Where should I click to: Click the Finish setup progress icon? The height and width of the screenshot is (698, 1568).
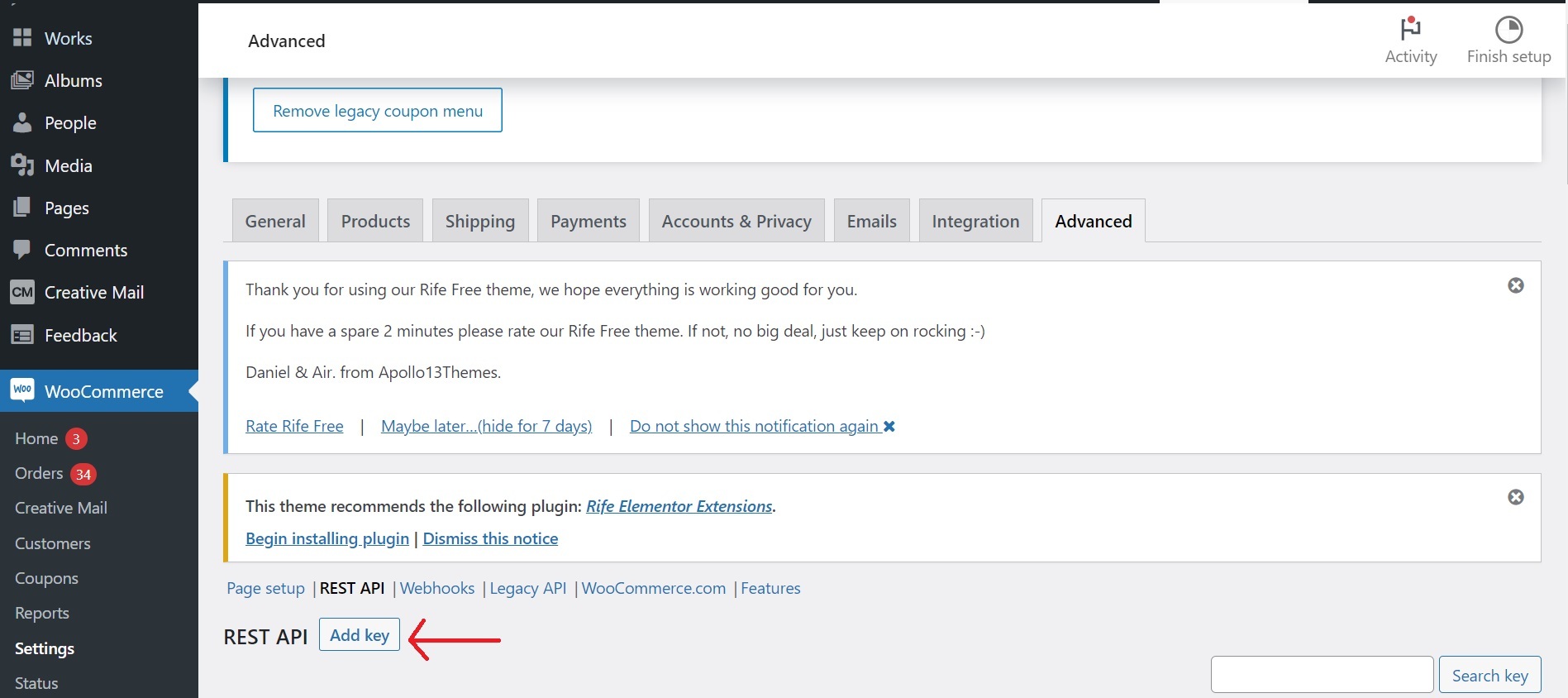coord(1508,30)
